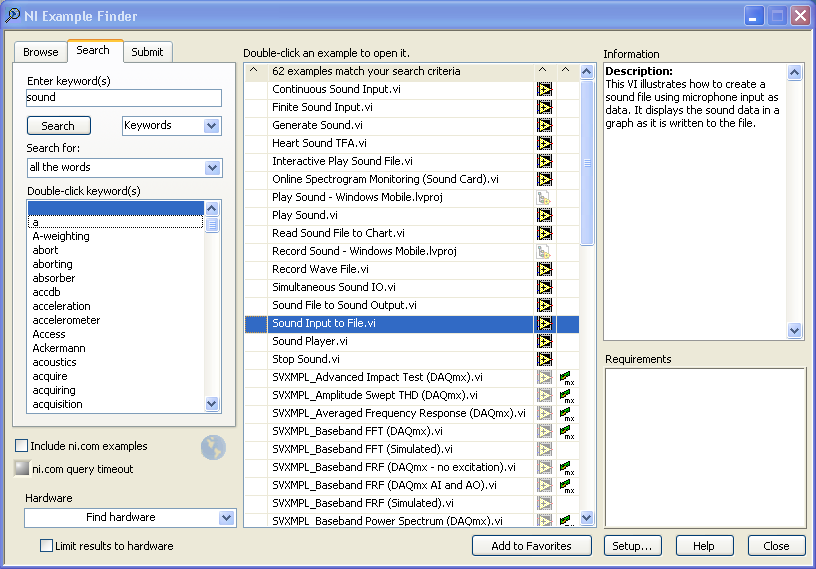
Task: Click VI icon for Stop Sound.vi
Action: [544, 359]
